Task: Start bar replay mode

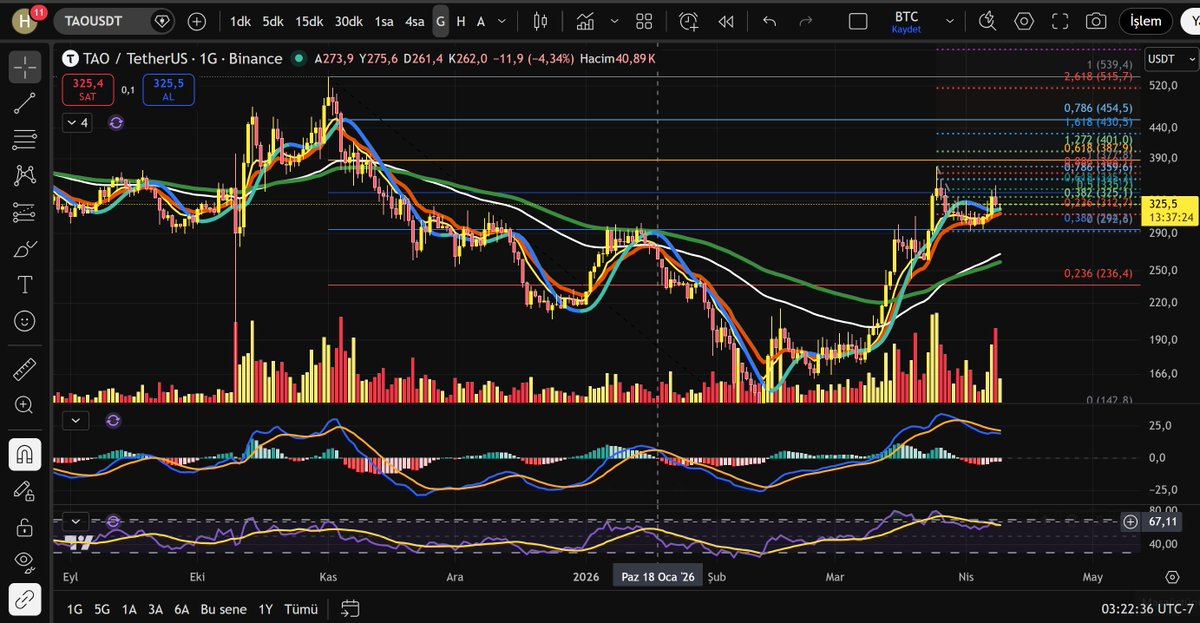Action: coord(728,21)
